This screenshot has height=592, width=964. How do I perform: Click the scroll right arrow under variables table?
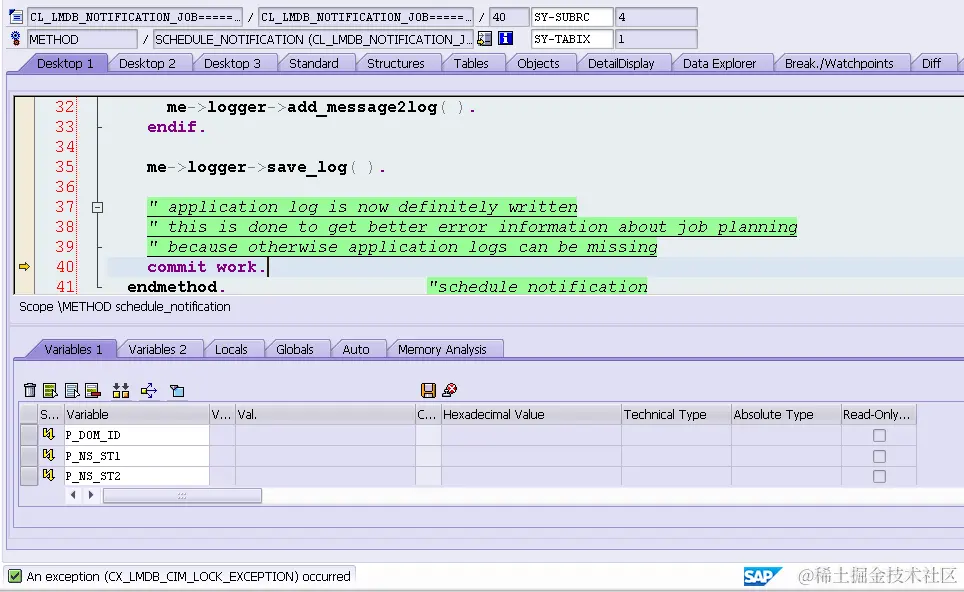coord(90,495)
